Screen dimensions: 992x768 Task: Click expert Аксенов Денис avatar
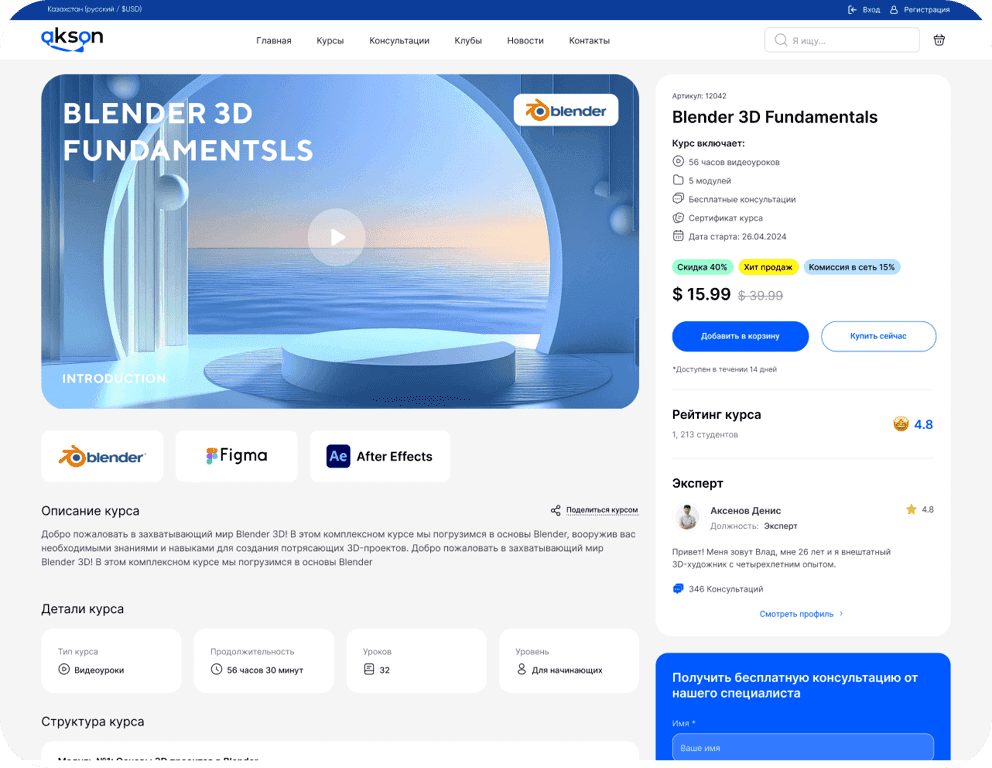[x=686, y=517]
